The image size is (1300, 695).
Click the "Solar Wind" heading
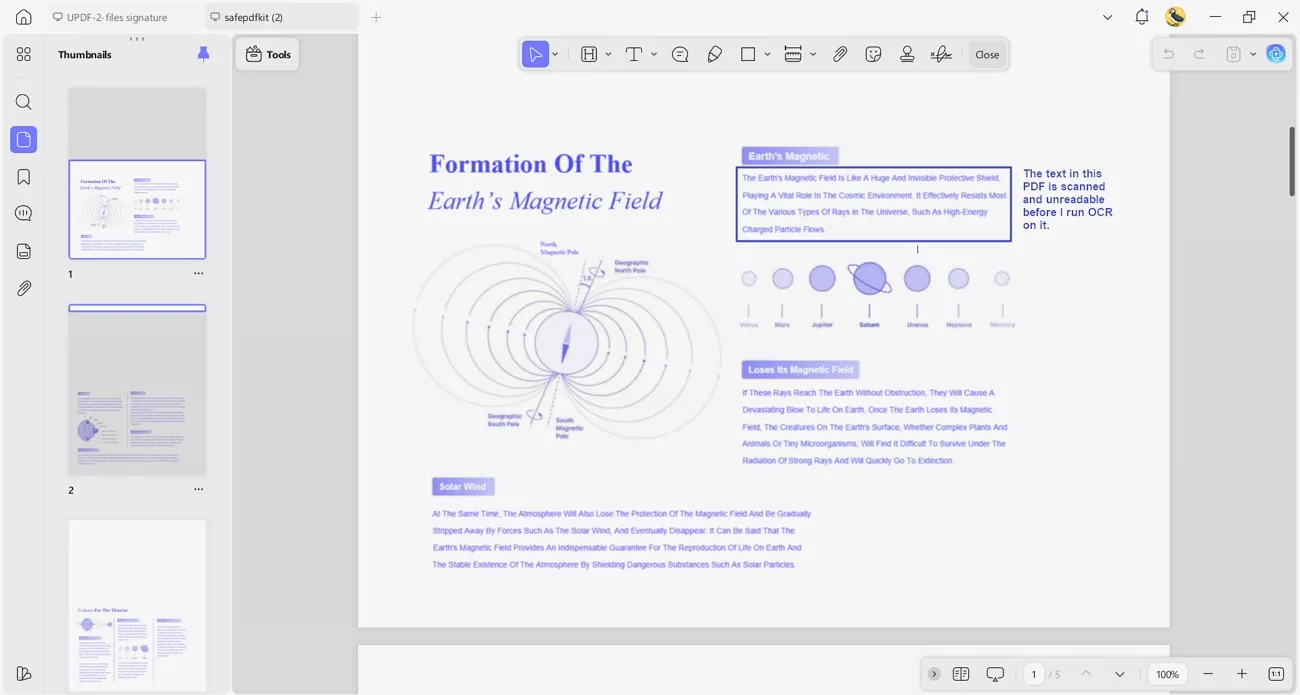tap(462, 486)
